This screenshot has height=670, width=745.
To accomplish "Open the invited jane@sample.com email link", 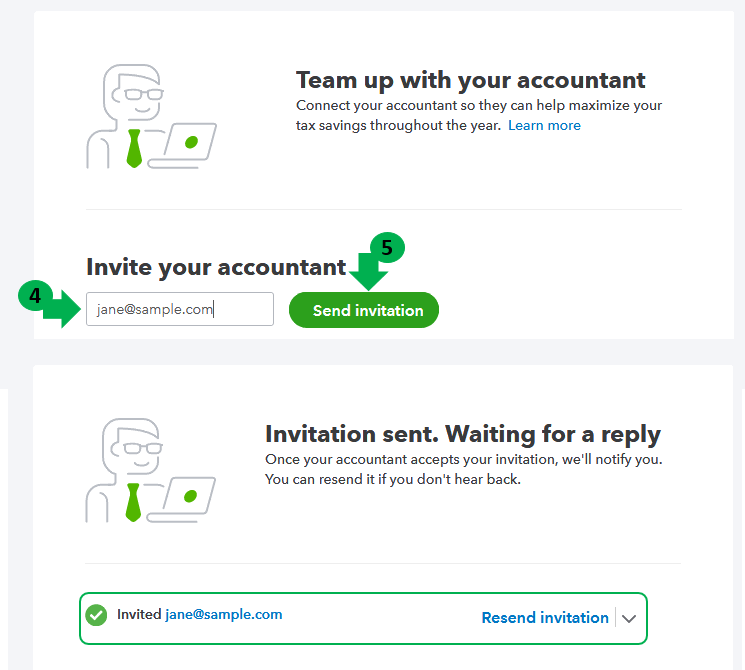I will pyautogui.click(x=224, y=614).
